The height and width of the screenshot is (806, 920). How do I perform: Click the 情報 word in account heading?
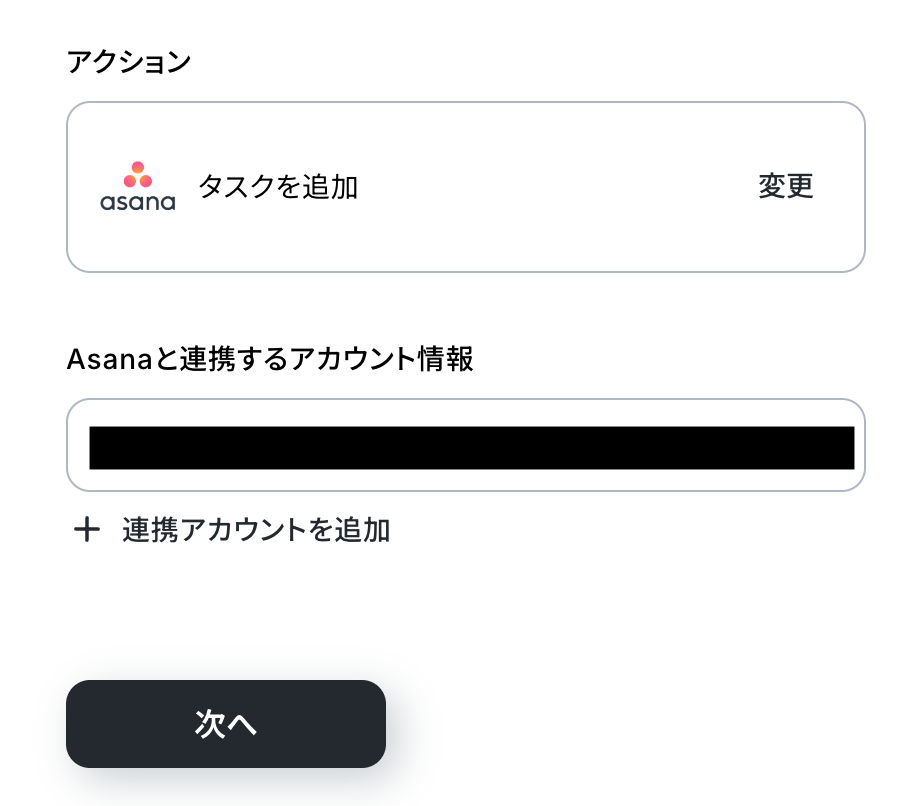(x=446, y=358)
